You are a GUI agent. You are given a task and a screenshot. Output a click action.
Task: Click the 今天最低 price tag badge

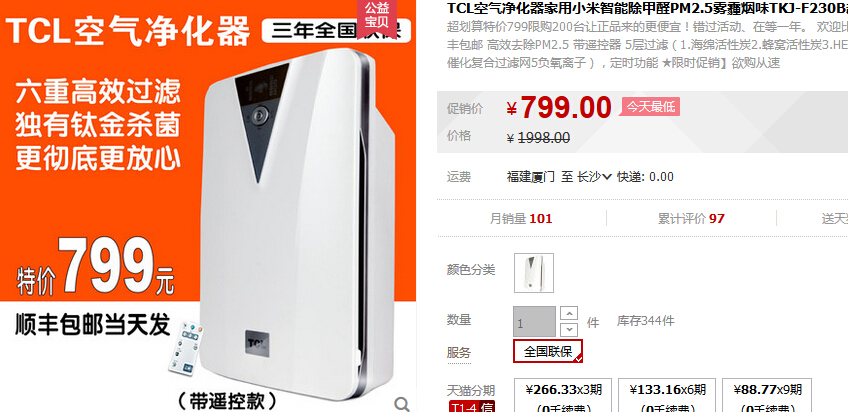click(x=651, y=107)
